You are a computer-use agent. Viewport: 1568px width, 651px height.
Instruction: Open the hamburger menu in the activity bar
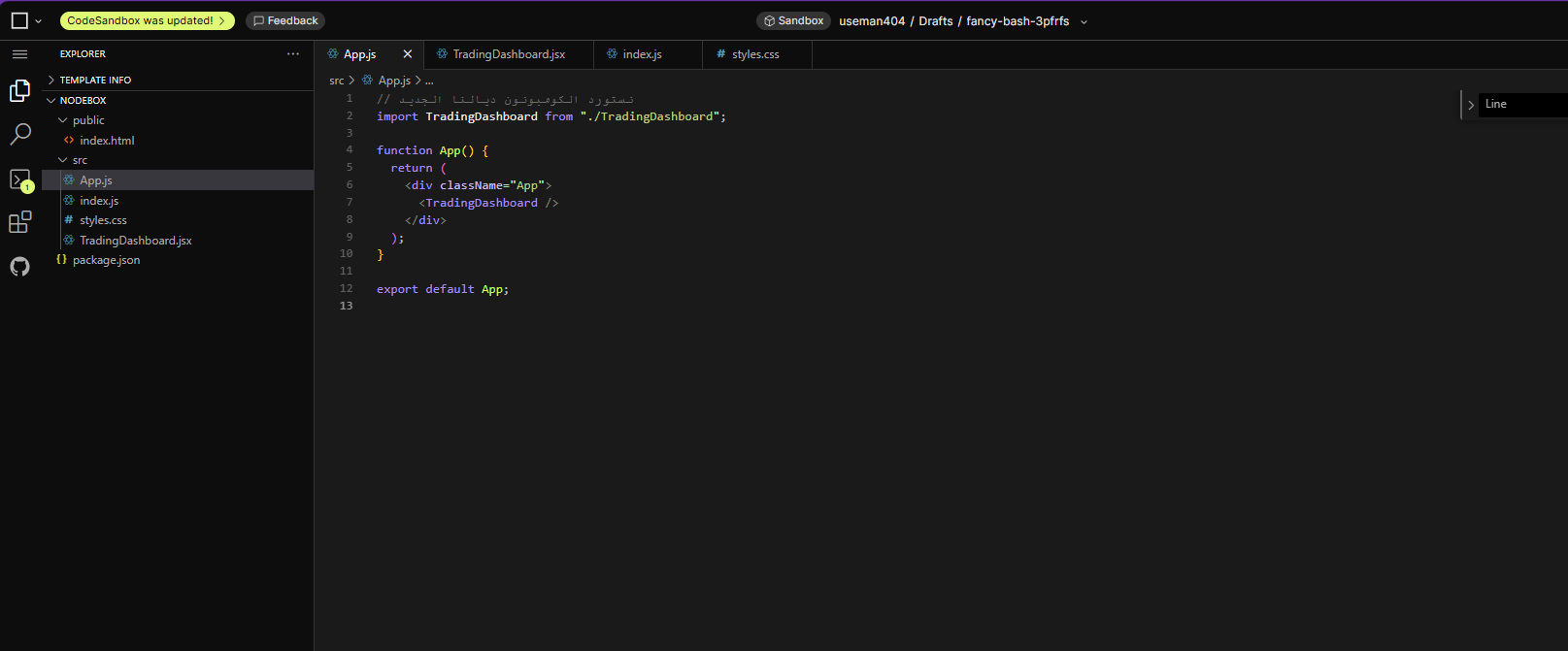coord(20,54)
